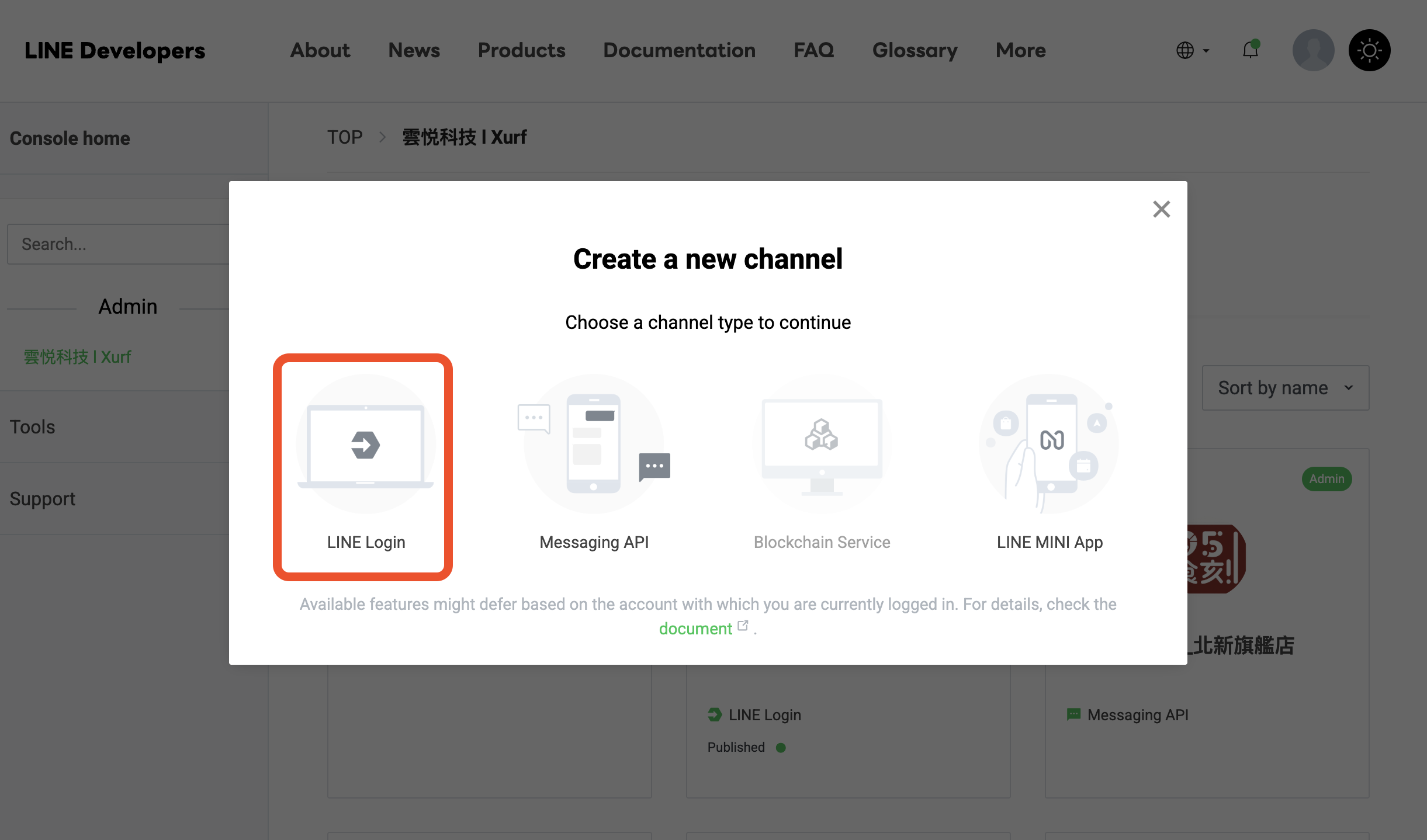Select the Blockchain Service channel illustration
Image resolution: width=1427 pixels, height=840 pixels.
822,445
